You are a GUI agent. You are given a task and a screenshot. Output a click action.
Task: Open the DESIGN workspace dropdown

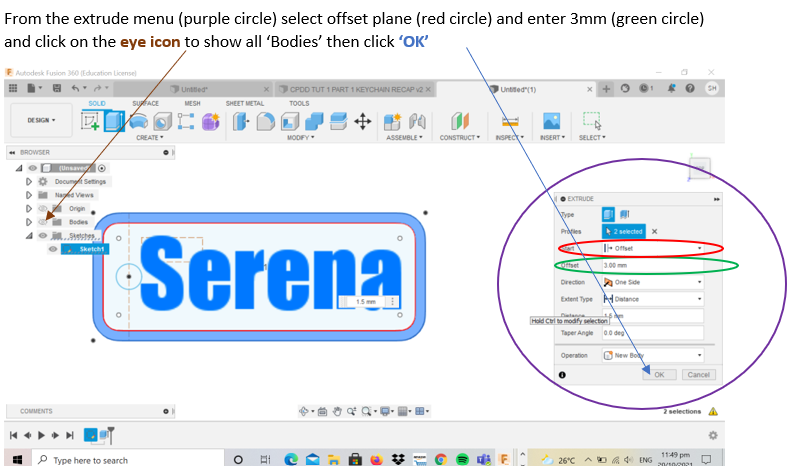pyautogui.click(x=41, y=120)
